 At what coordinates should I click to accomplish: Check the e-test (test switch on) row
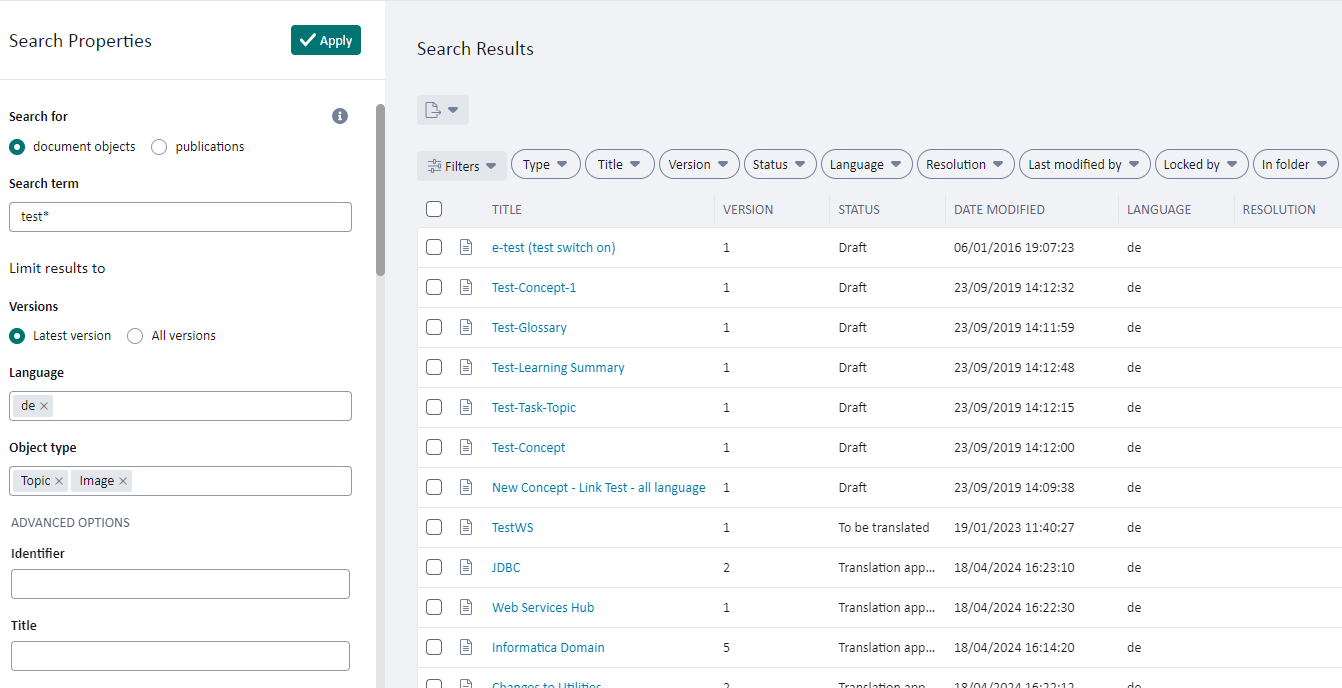click(x=434, y=247)
